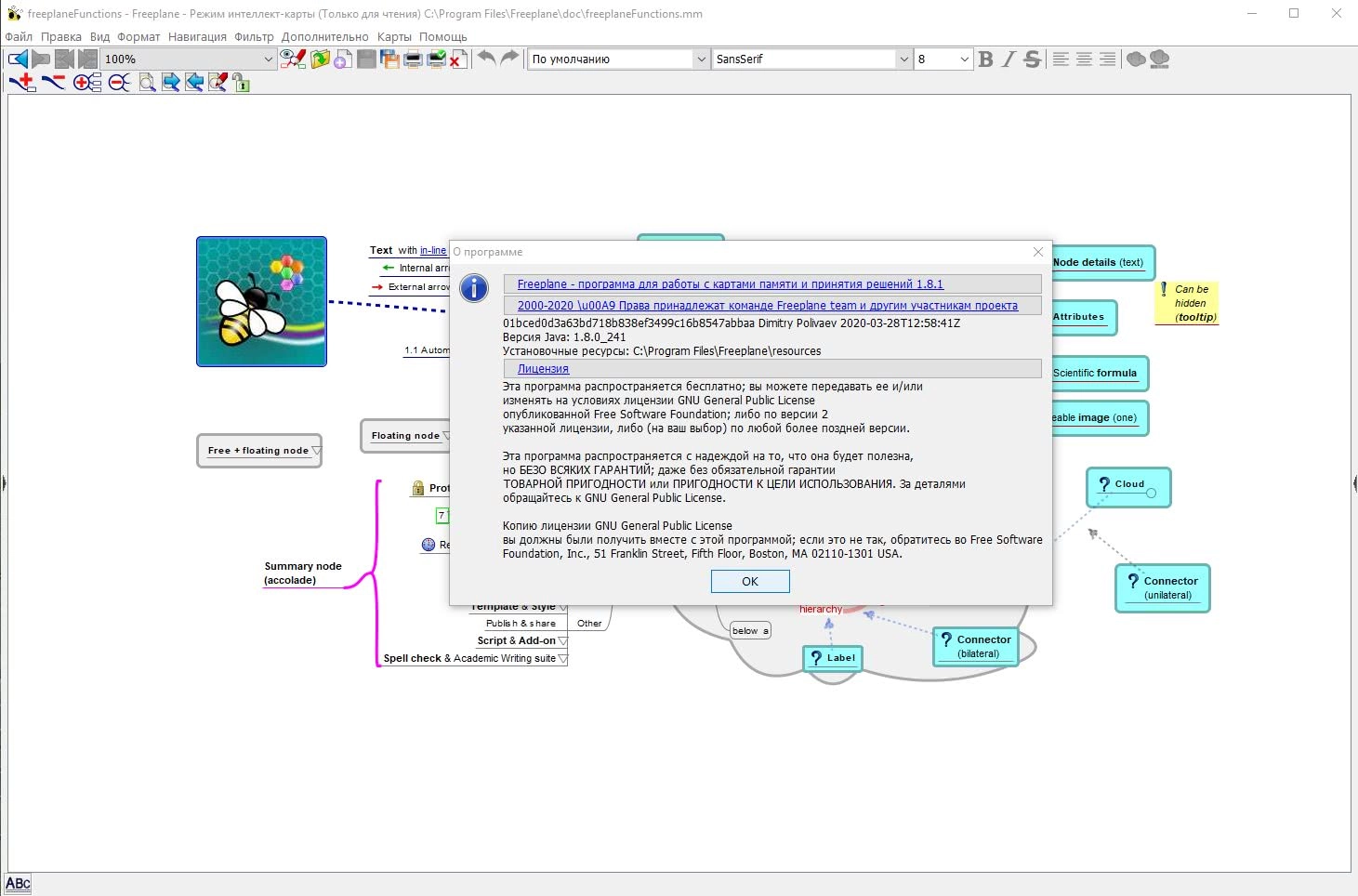Select the 'Connector (bilateral)' node

point(976,647)
